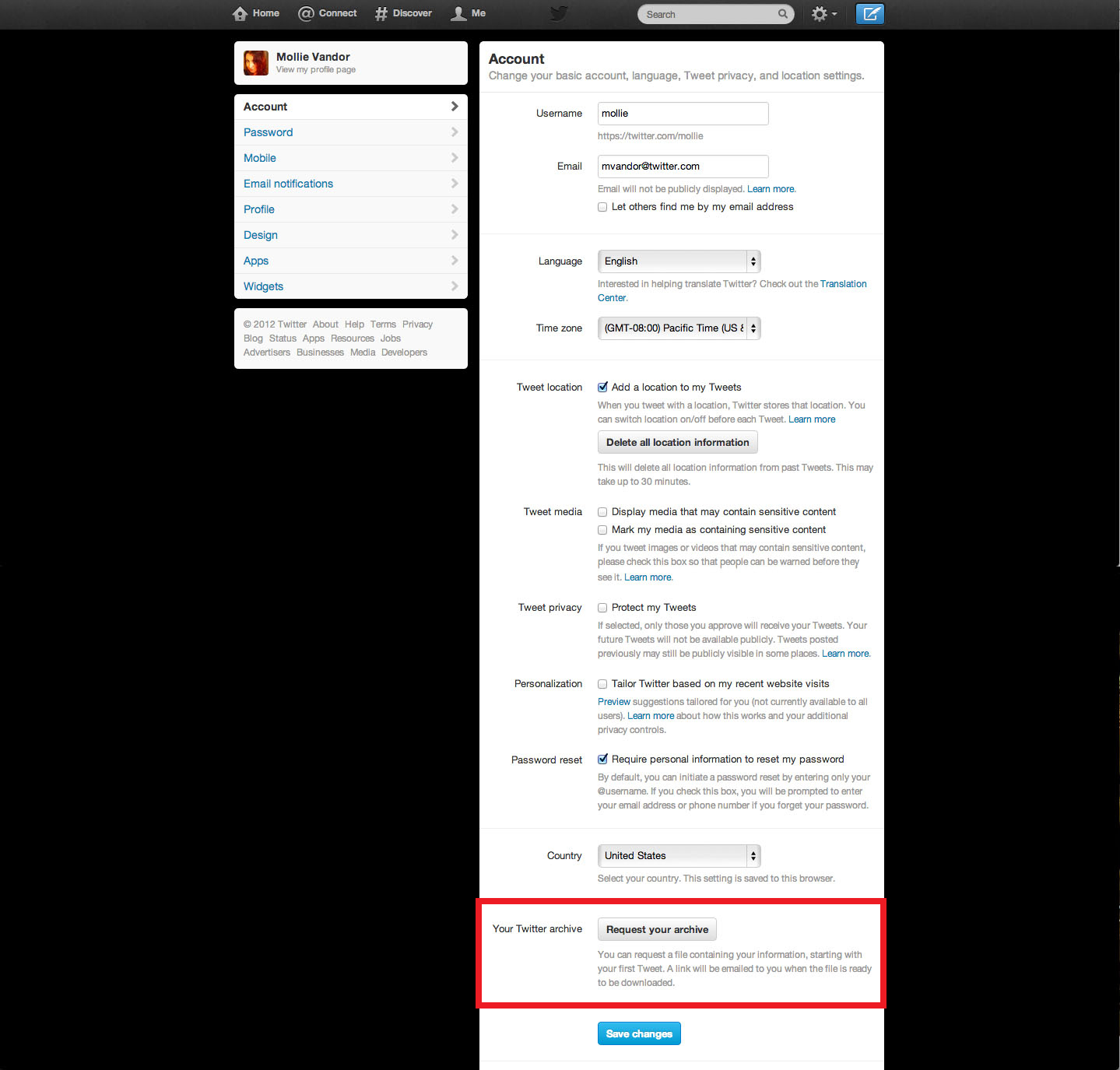Click into the Username text field

coord(683,114)
